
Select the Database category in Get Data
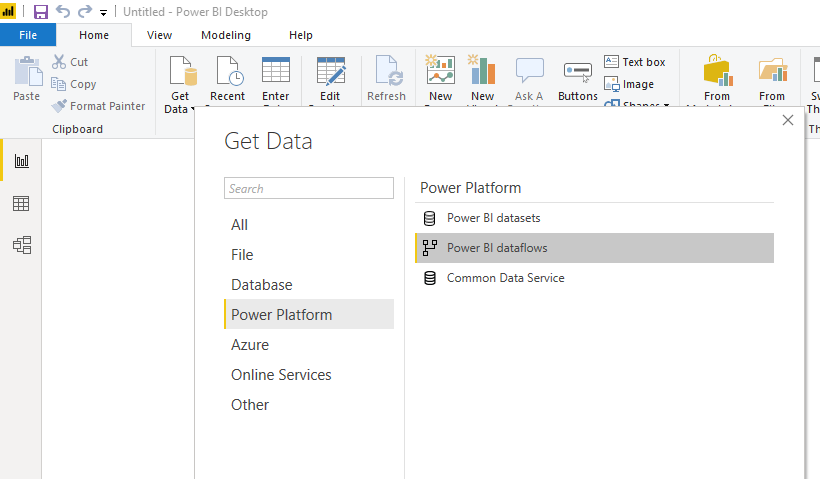(x=262, y=285)
